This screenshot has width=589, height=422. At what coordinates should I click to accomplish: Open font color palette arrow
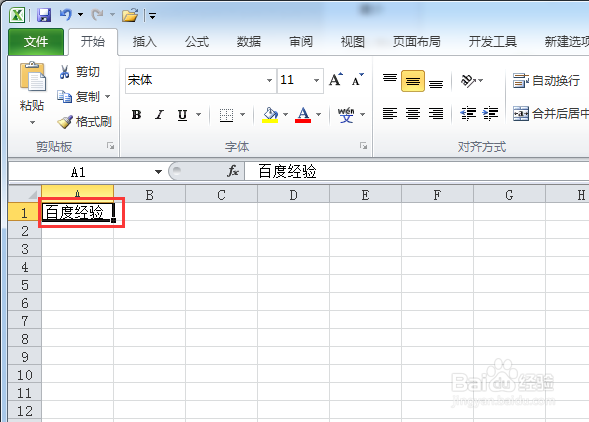tap(319, 114)
